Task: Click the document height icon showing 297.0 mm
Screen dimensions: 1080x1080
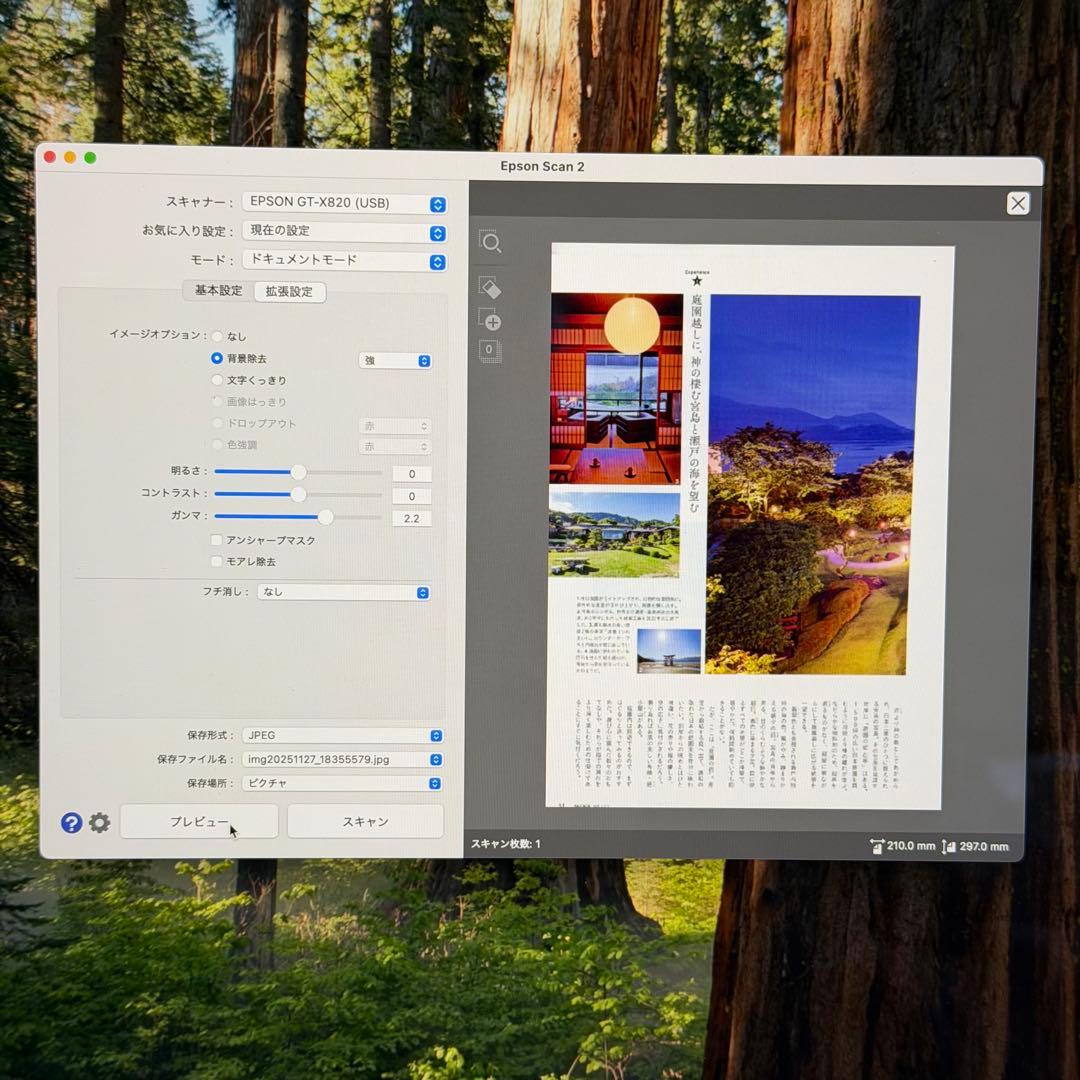Action: click(947, 845)
